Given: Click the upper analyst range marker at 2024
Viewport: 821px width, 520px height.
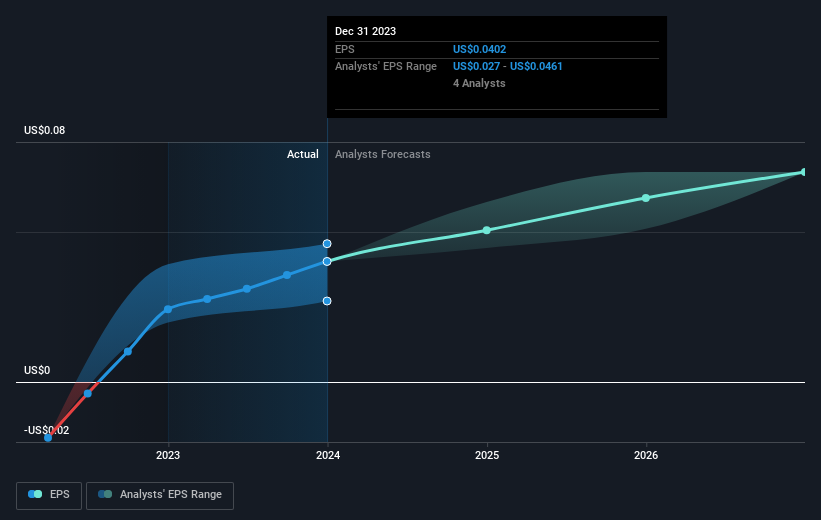Looking at the screenshot, I should point(327,244).
